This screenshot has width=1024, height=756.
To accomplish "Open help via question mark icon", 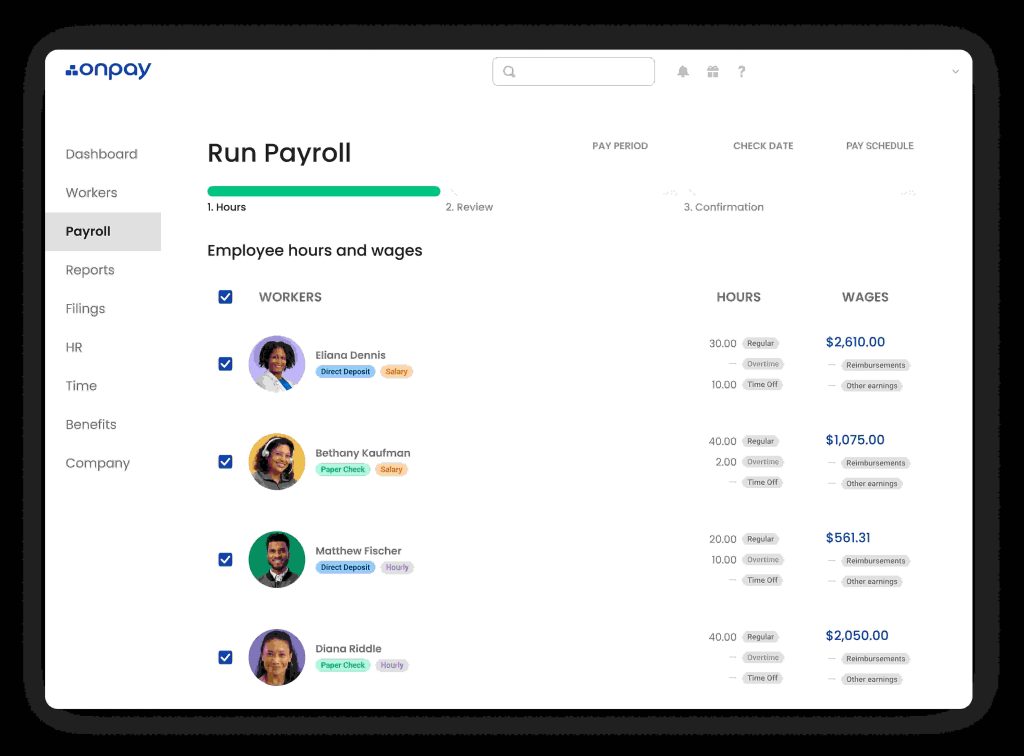I will pos(741,72).
